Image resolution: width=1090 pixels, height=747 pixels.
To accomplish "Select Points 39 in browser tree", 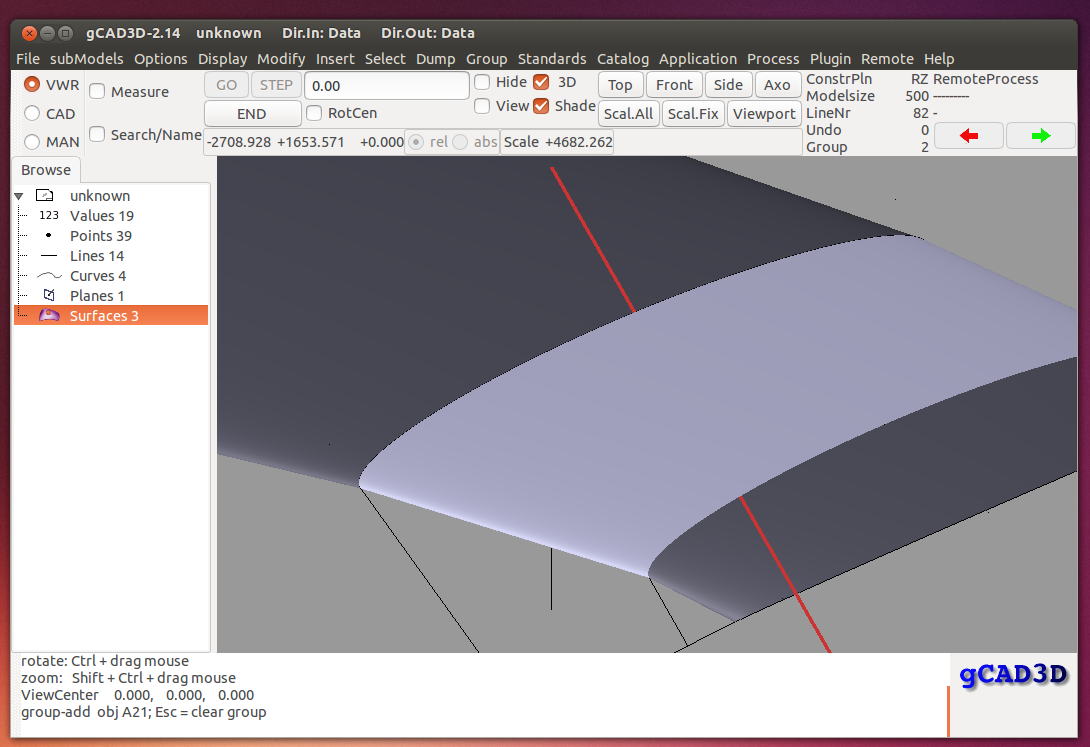I will (x=111, y=236).
